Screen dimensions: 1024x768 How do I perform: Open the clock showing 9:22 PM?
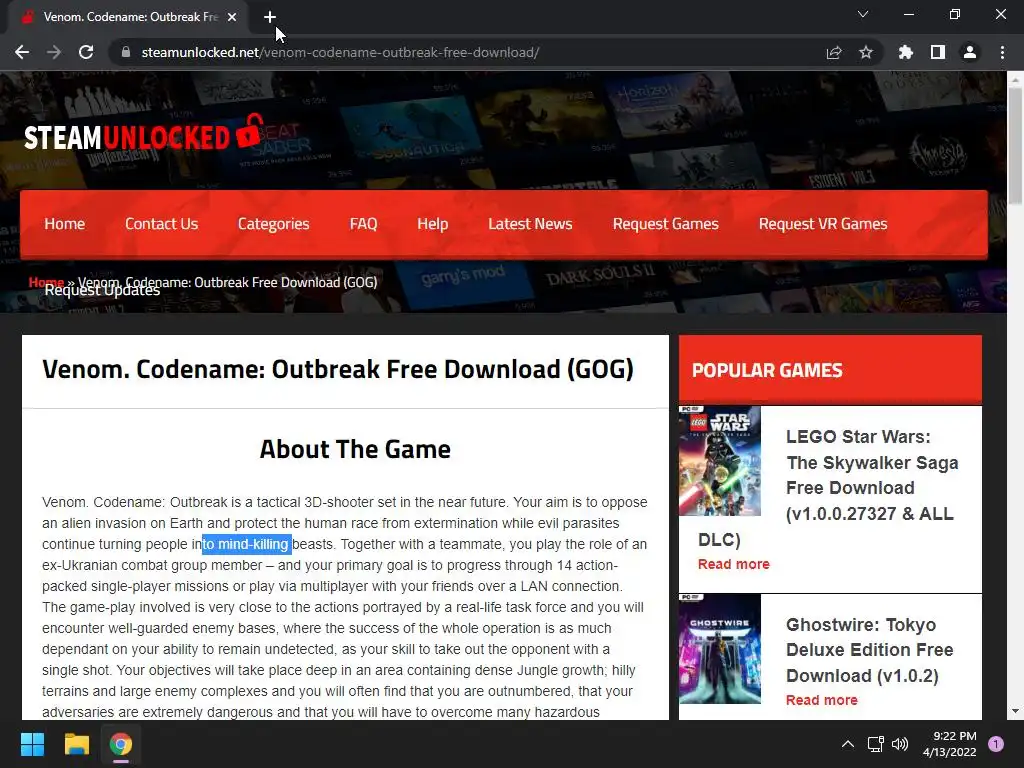(x=950, y=744)
